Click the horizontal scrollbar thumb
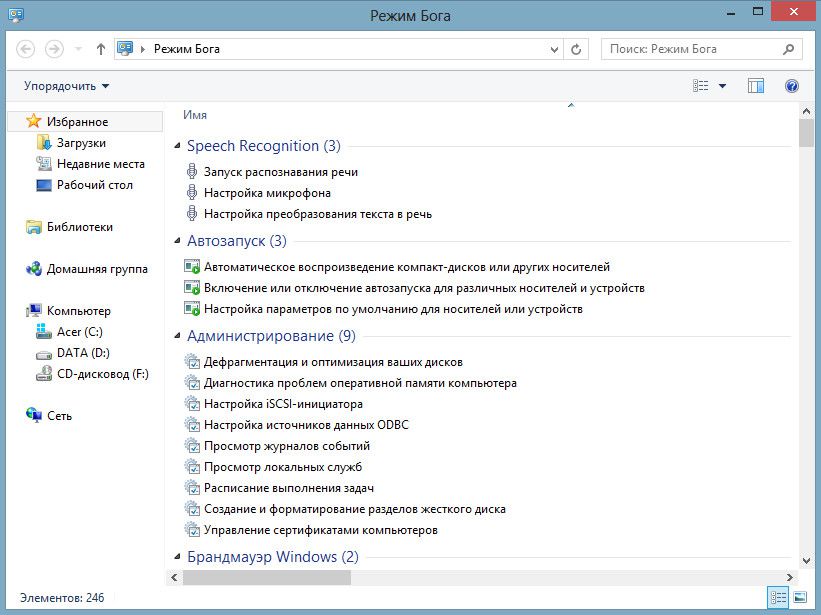The height and width of the screenshot is (615, 821). pyautogui.click(x=266, y=577)
